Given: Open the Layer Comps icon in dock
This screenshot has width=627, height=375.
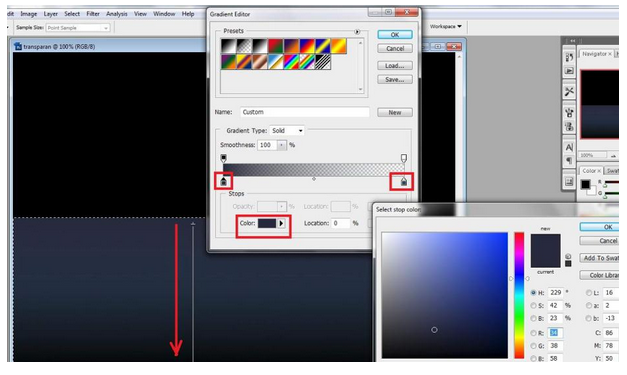Looking at the screenshot, I should click(569, 182).
